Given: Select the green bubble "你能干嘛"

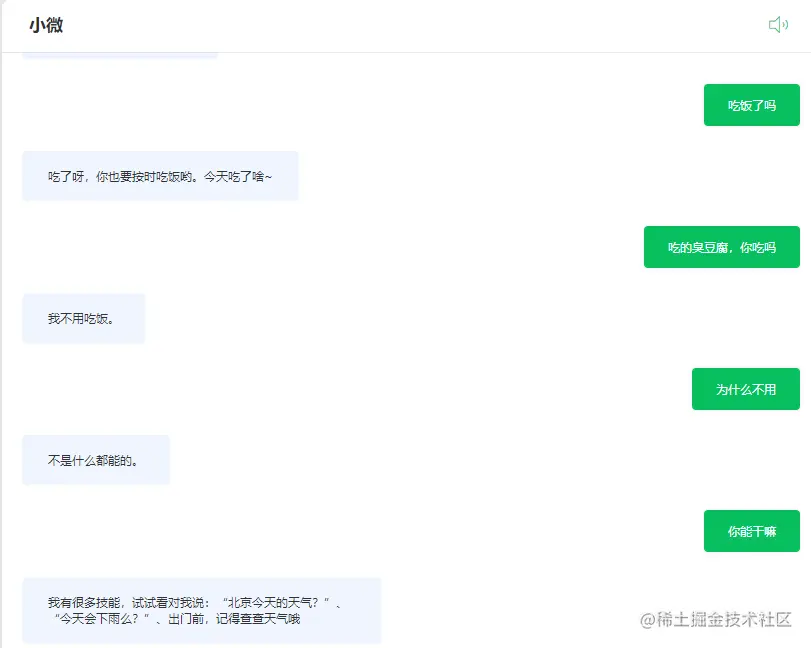Looking at the screenshot, I should 751,531.
